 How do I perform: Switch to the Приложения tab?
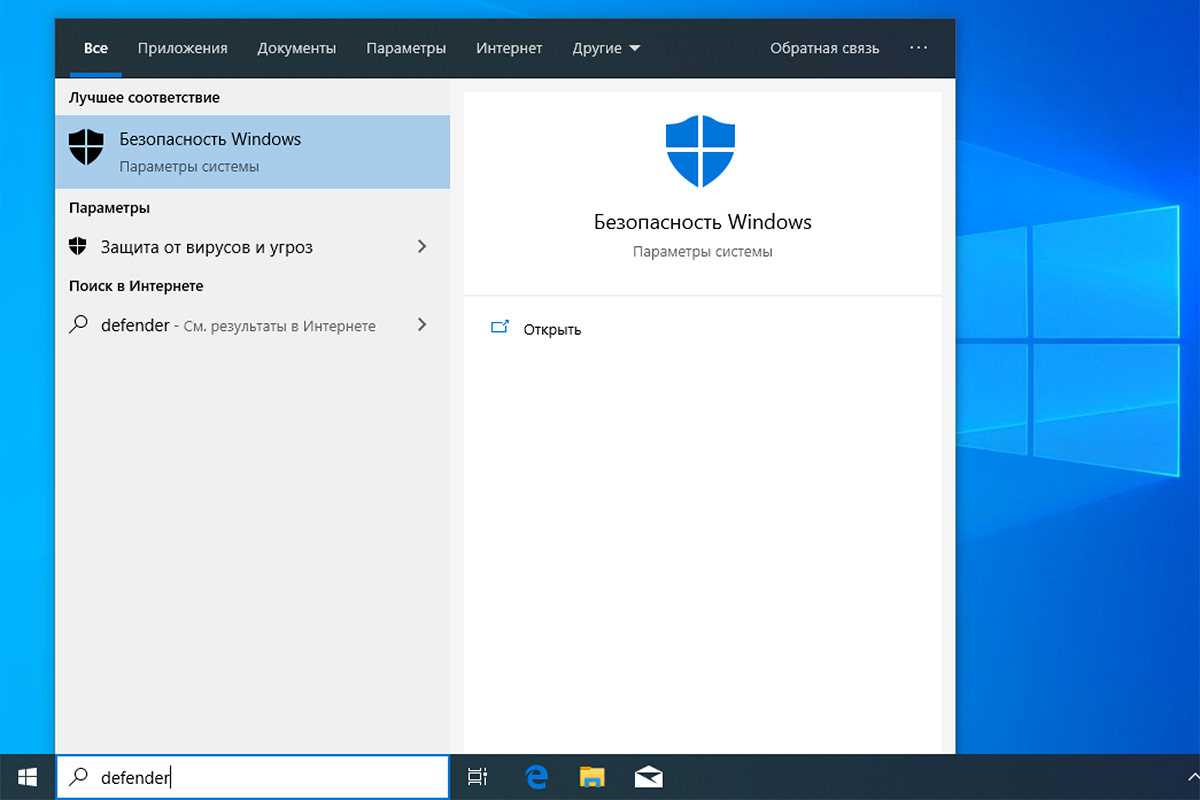click(182, 48)
